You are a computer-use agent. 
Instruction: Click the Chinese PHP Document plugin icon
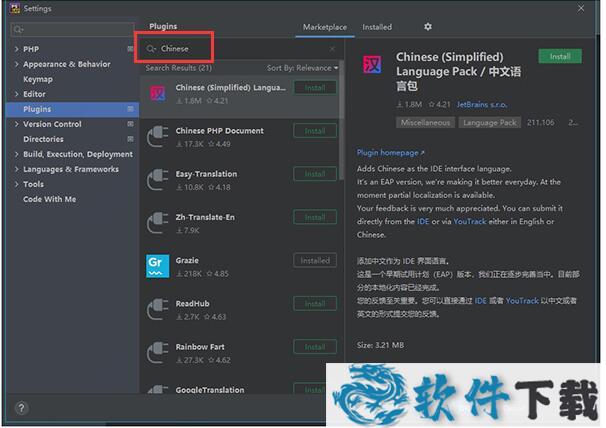158,136
